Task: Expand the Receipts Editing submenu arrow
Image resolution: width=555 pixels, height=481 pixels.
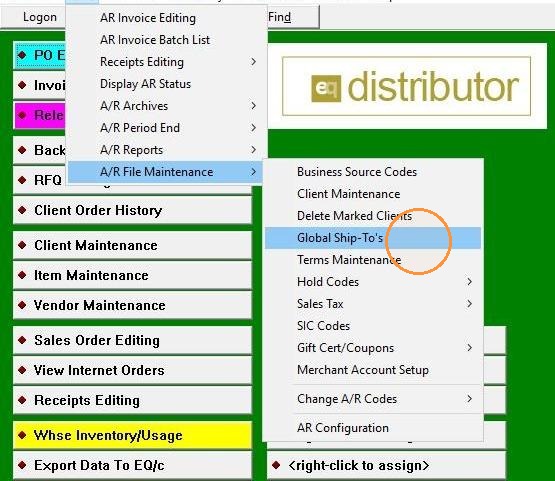Action: tap(253, 62)
